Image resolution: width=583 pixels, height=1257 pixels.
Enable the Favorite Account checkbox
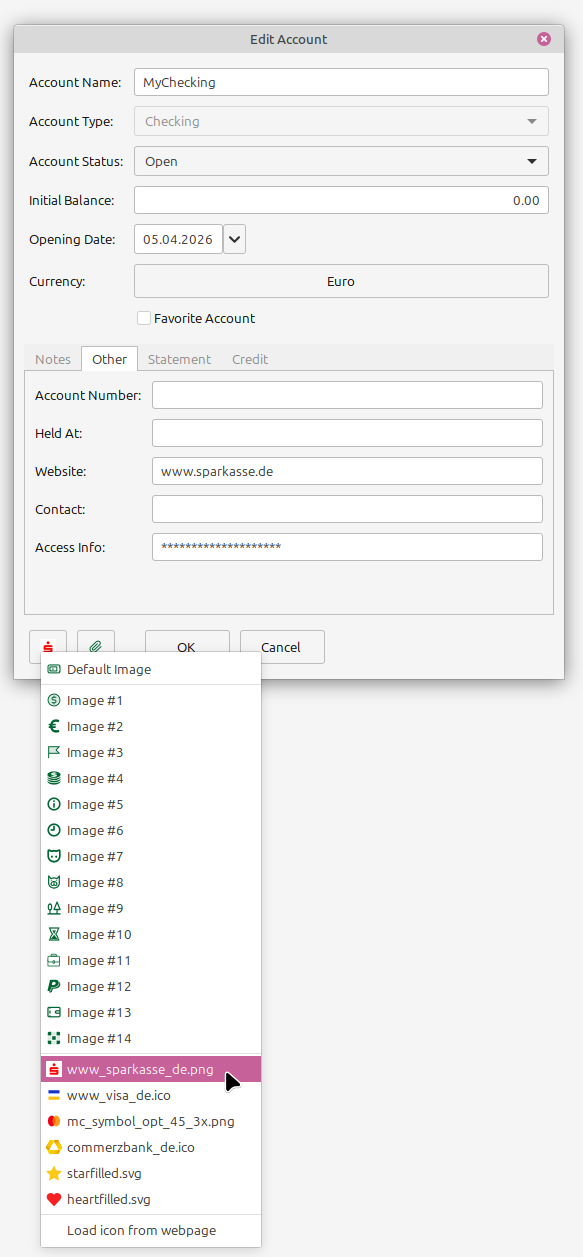click(144, 317)
